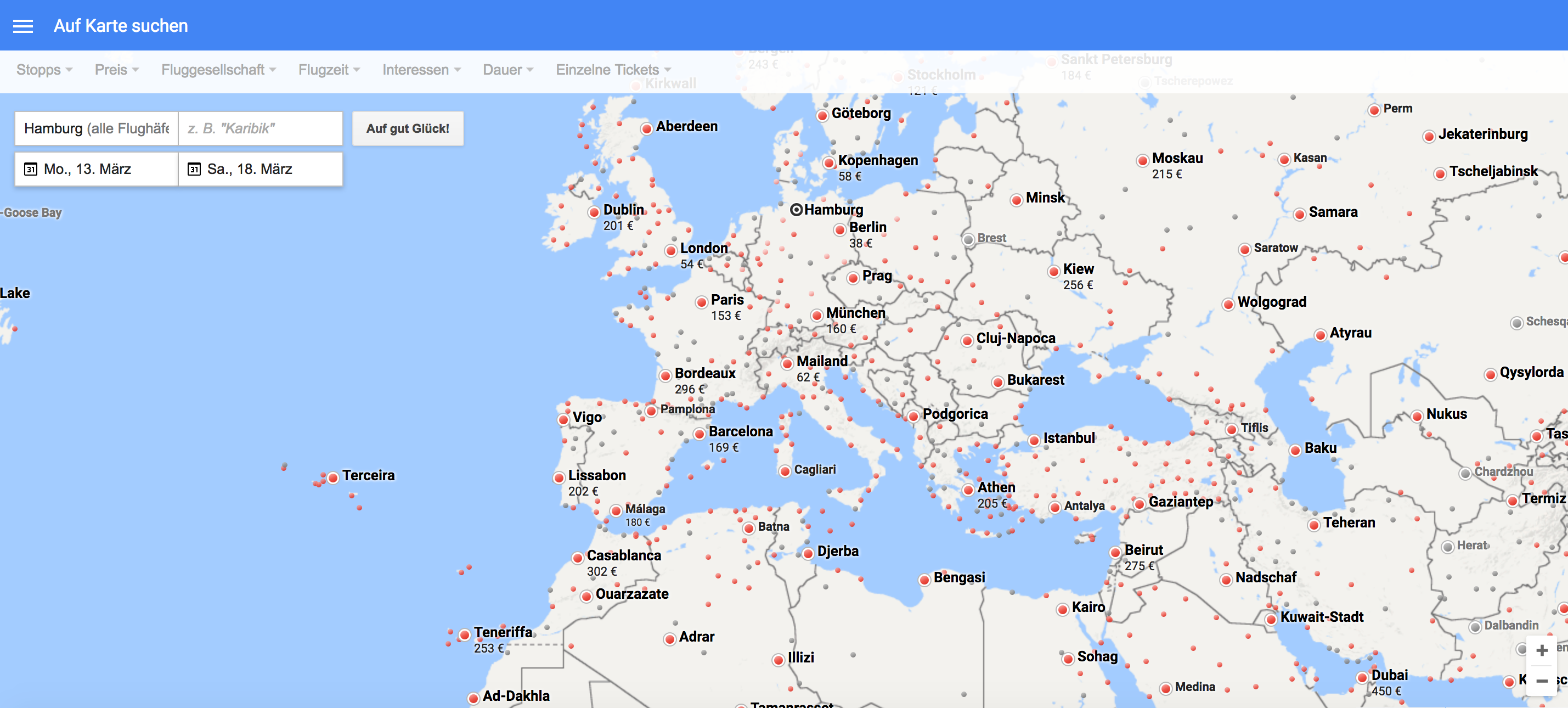This screenshot has height=708, width=1568.
Task: Select the London 54 € marker
Action: pyautogui.click(x=672, y=250)
